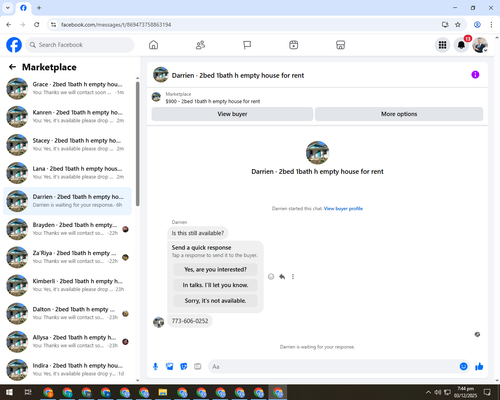The image size is (500, 400).
Task: Open the volume control in system tray
Action: 438,392
